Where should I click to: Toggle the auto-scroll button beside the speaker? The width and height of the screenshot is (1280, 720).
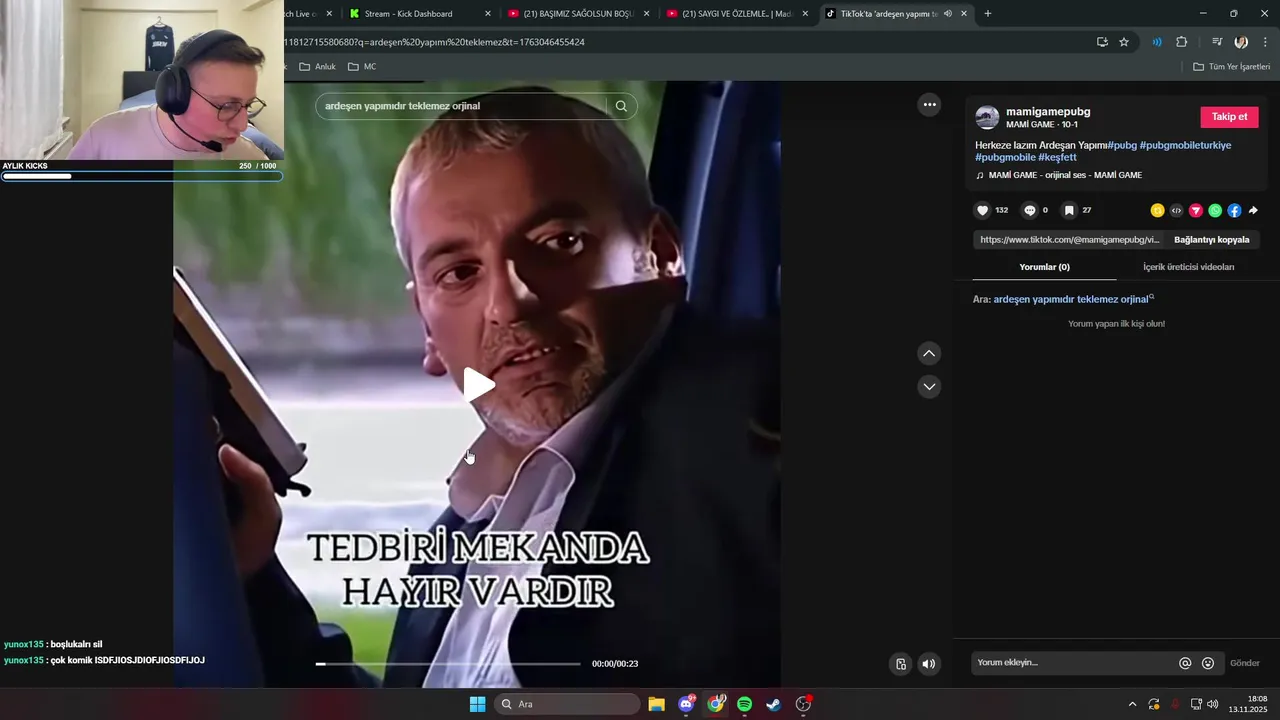901,664
